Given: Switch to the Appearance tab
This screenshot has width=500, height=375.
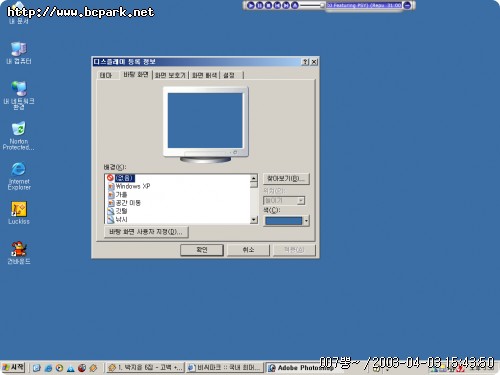Looking at the screenshot, I should pos(204,75).
